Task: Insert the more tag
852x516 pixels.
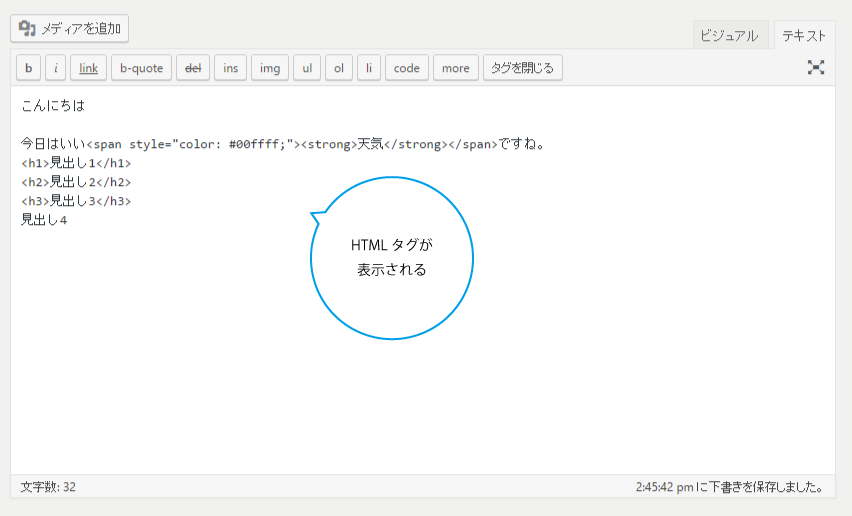Action: [x=455, y=68]
